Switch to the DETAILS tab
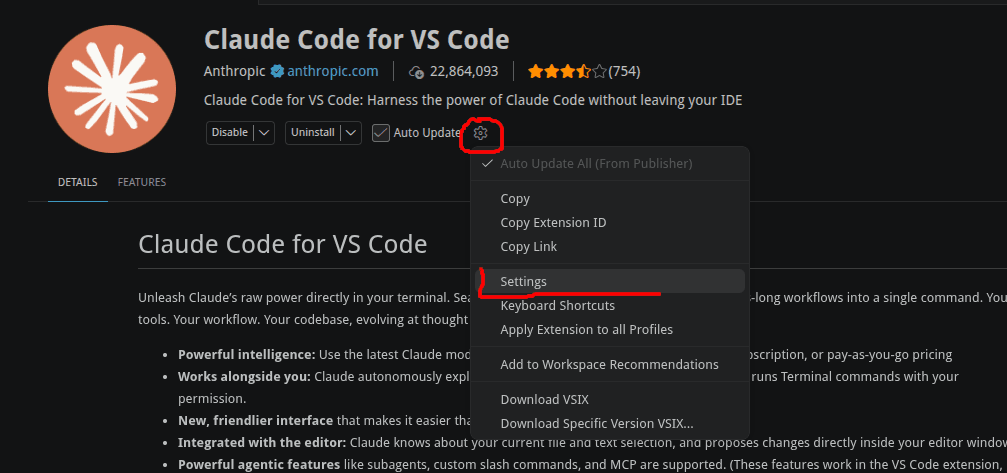 click(x=78, y=182)
